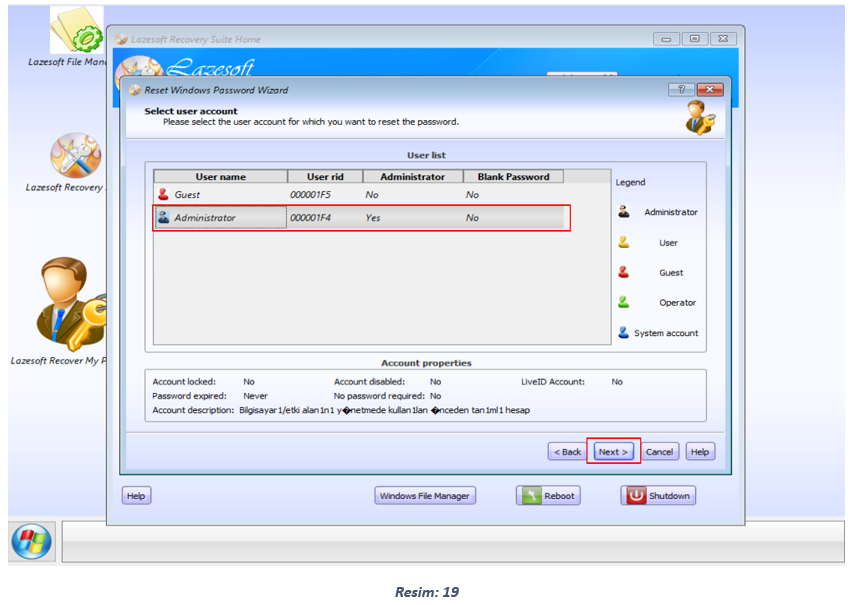Open Lazesoft Recovery desktop icon

(75, 157)
